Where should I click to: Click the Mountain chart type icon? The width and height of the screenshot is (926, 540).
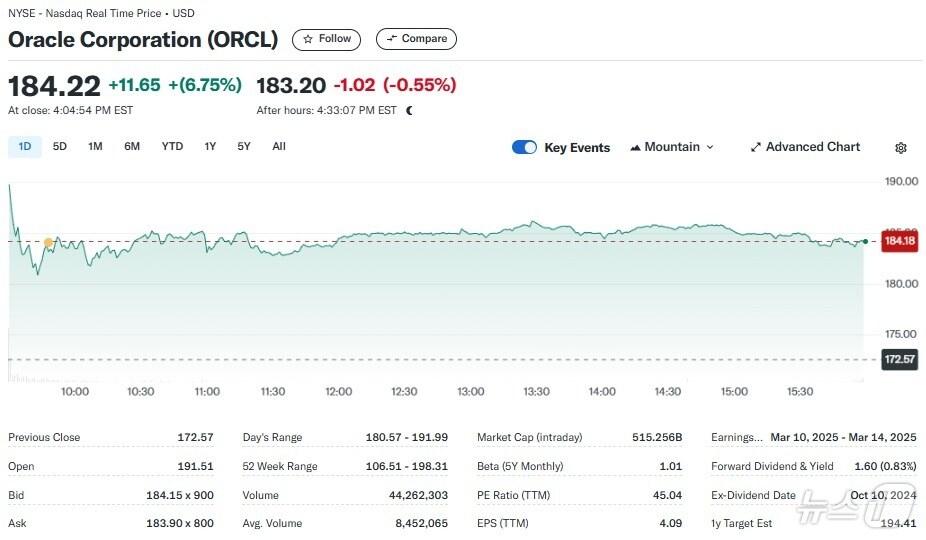(635, 147)
